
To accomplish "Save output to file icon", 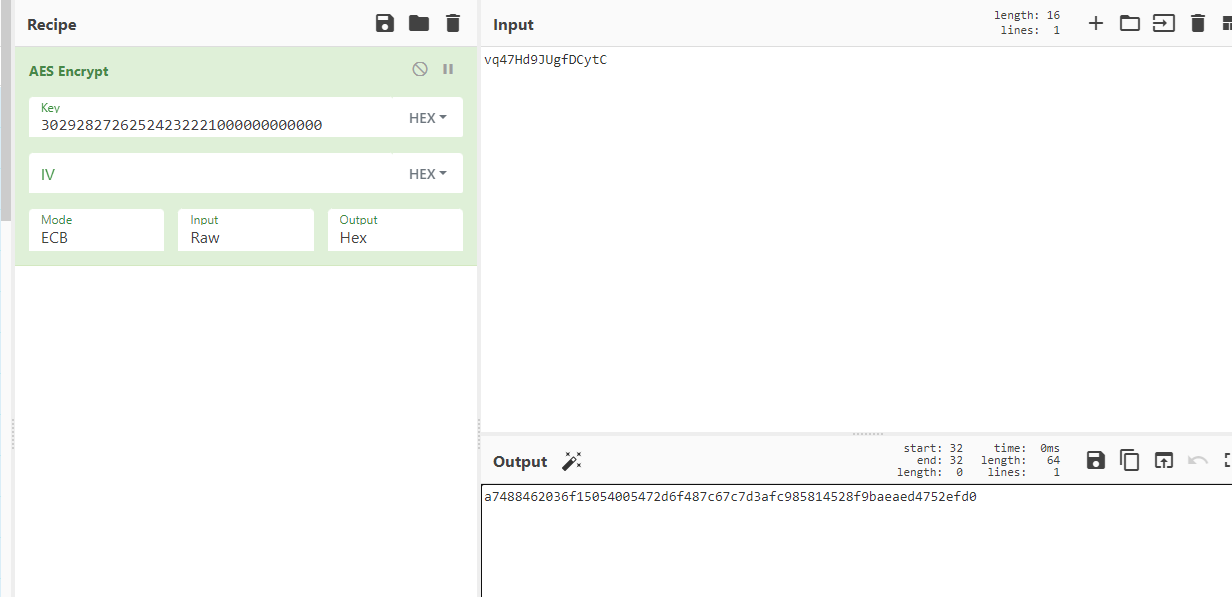I will point(1096,460).
